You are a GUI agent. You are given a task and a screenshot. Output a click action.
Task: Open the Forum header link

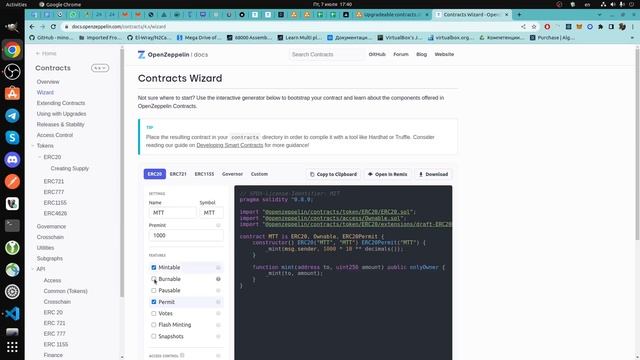tap(401, 54)
